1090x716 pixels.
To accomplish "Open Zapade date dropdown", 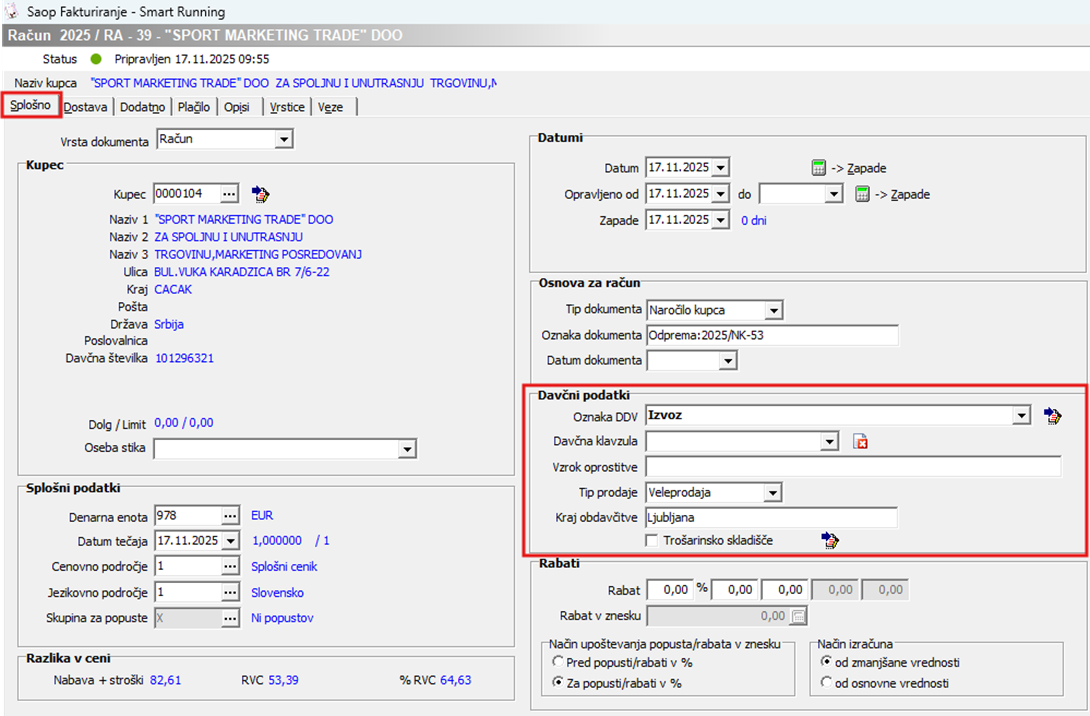I will [720, 220].
